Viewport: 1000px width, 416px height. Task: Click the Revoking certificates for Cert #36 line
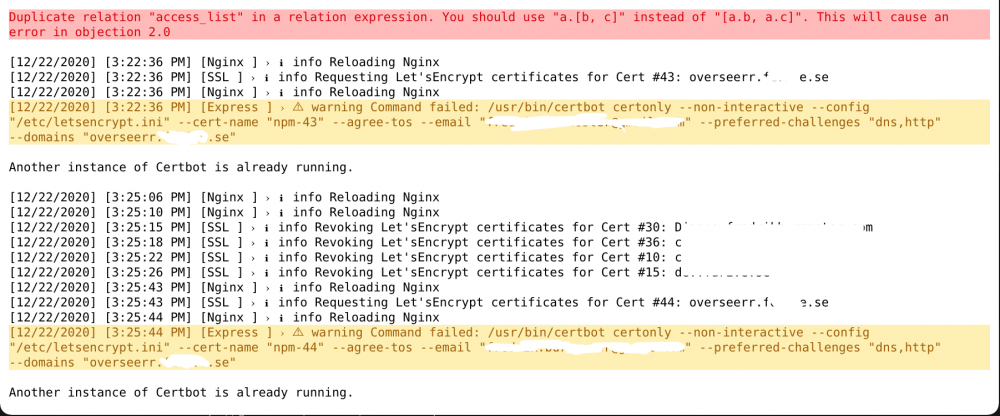346,242
